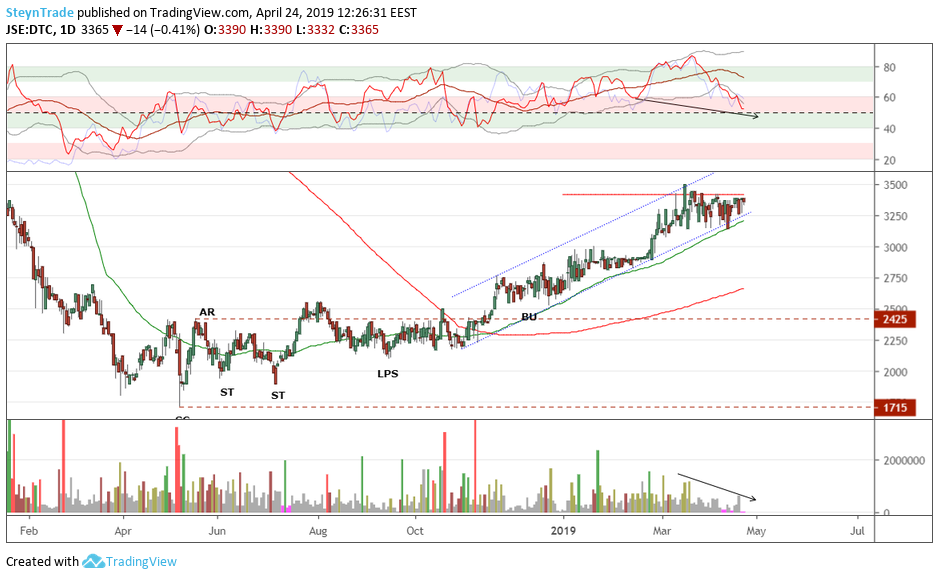The image size is (939, 579).
Task: Click the 2000000 volume axis label
Action: tap(904, 460)
